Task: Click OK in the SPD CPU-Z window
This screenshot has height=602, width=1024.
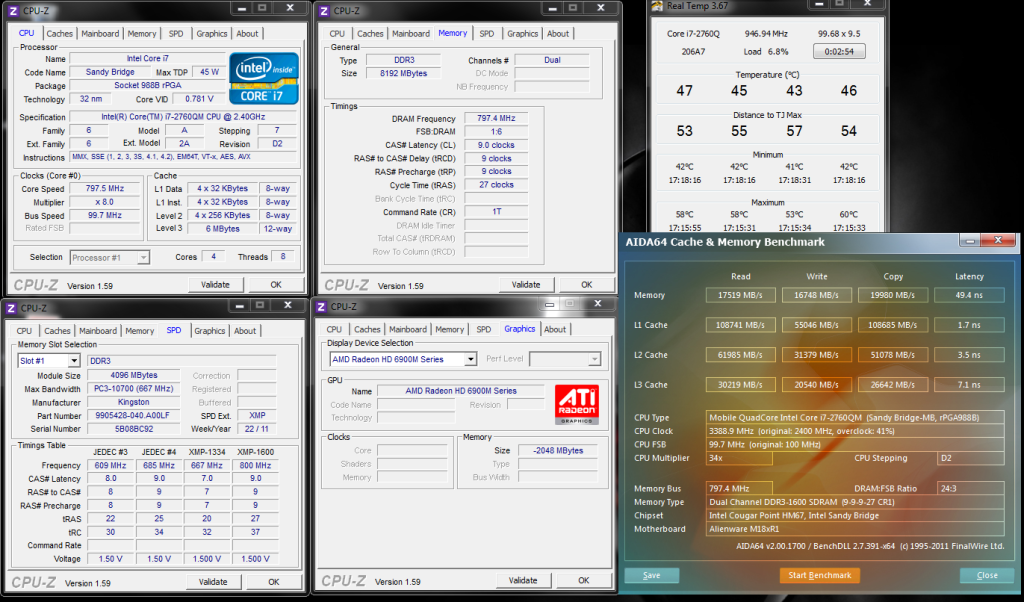Action: pyautogui.click(x=274, y=582)
